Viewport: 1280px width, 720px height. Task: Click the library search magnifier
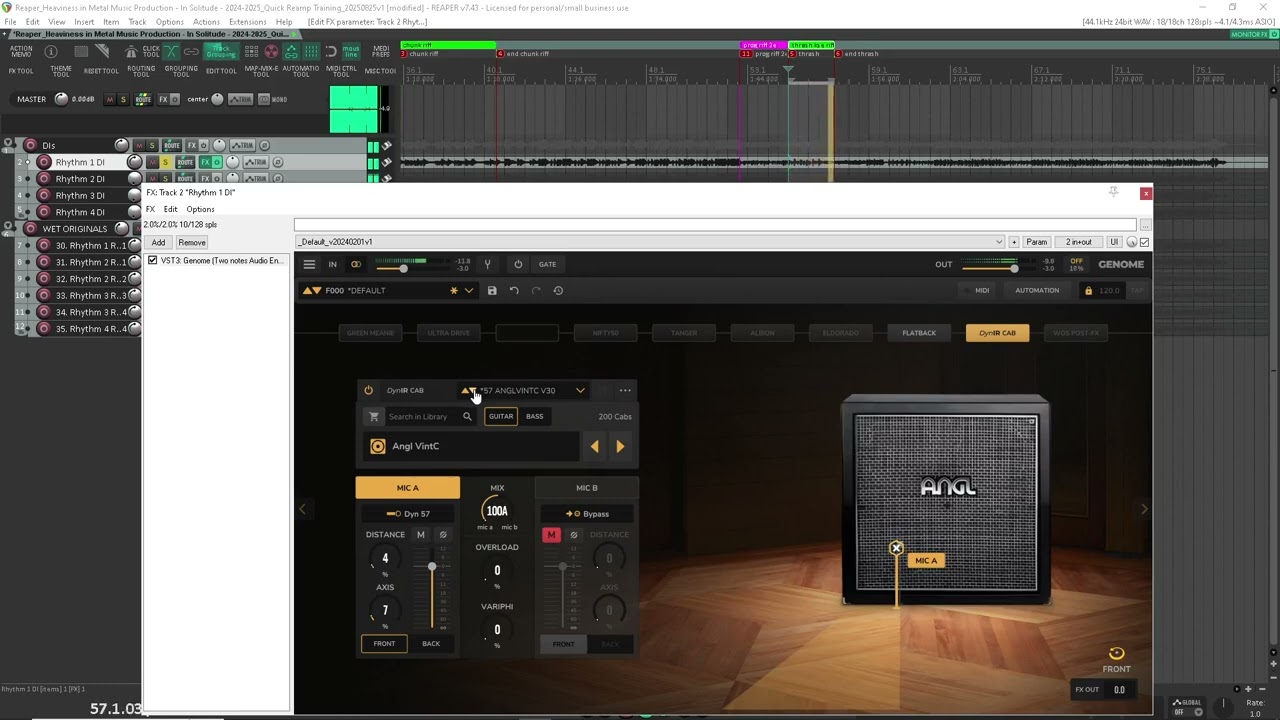point(467,417)
